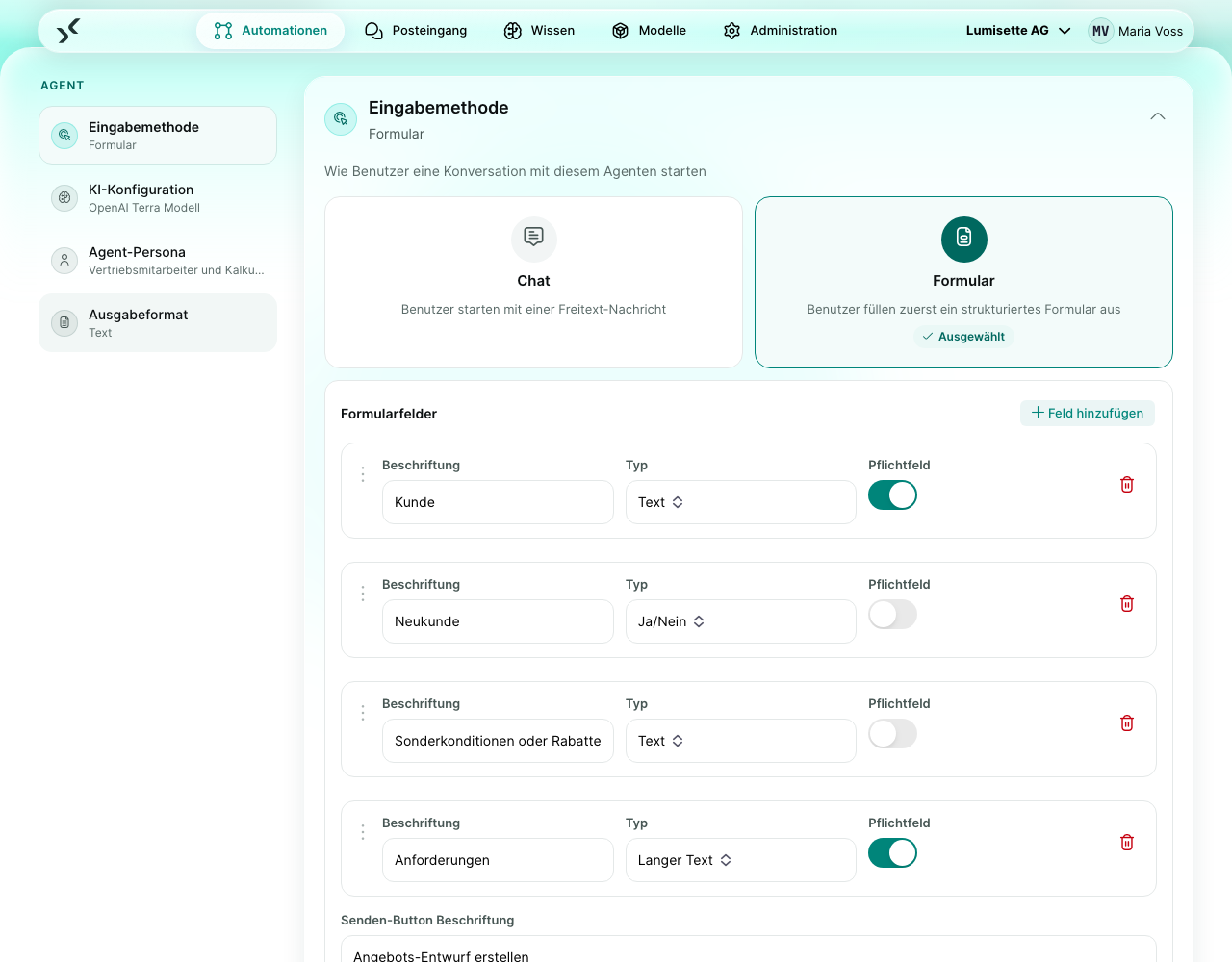Click the drag handle of Anforderungen row
This screenshot has width=1232, height=962.
click(x=363, y=832)
